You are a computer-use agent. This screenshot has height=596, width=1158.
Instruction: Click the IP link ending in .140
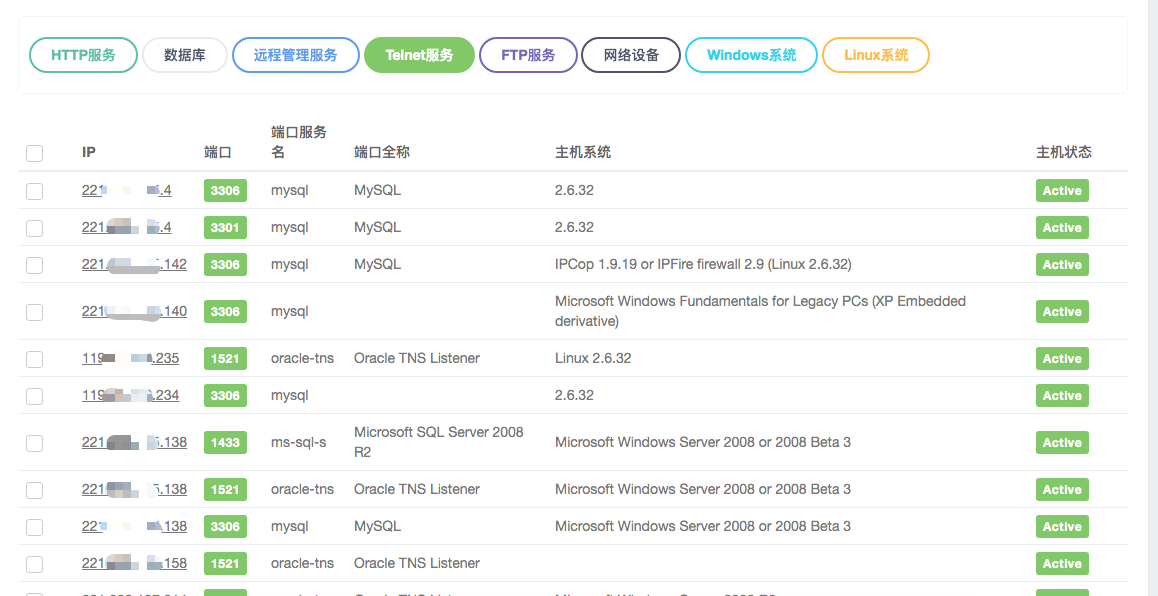(134, 311)
